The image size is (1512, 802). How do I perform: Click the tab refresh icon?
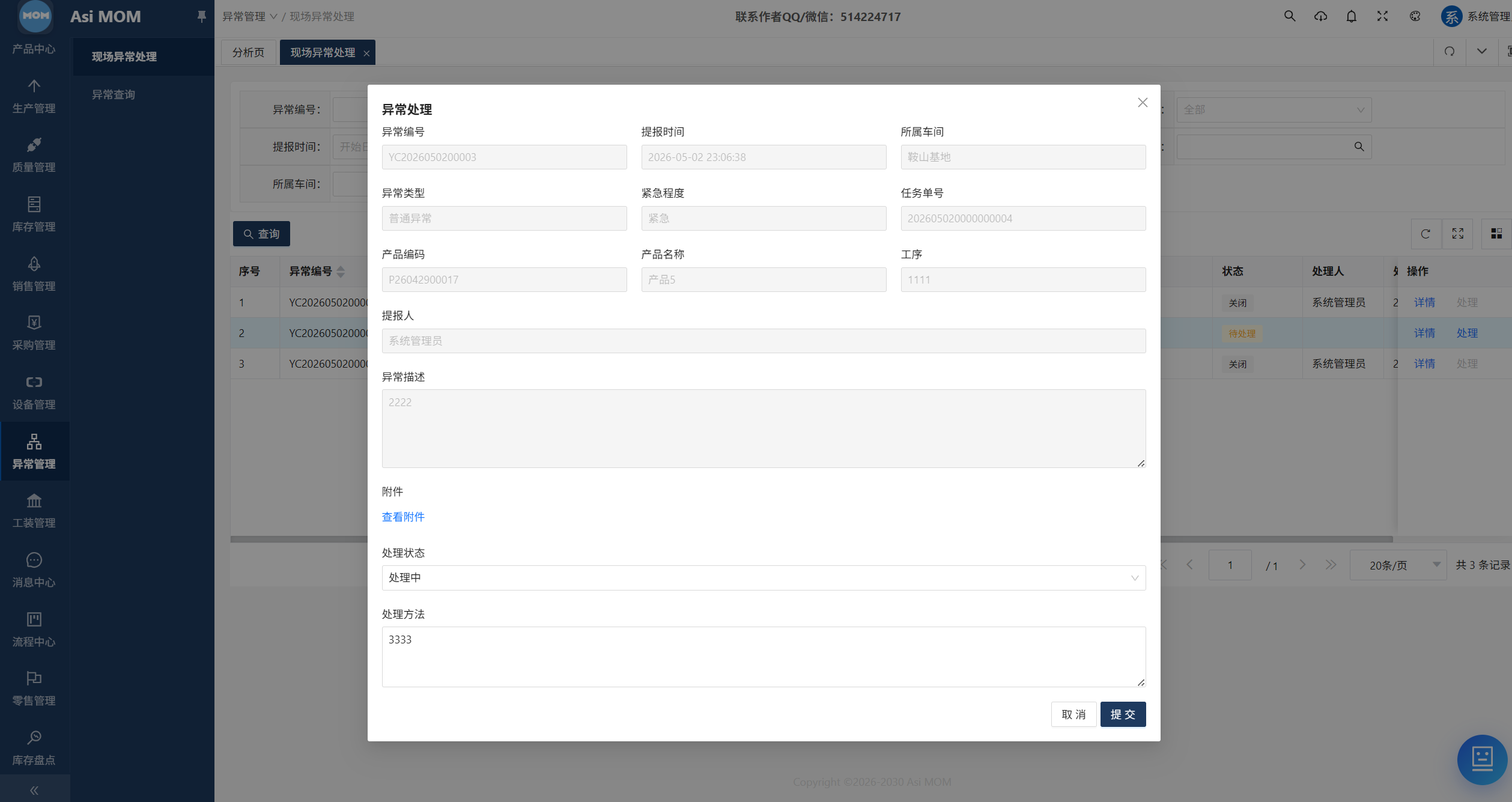pos(1450,52)
